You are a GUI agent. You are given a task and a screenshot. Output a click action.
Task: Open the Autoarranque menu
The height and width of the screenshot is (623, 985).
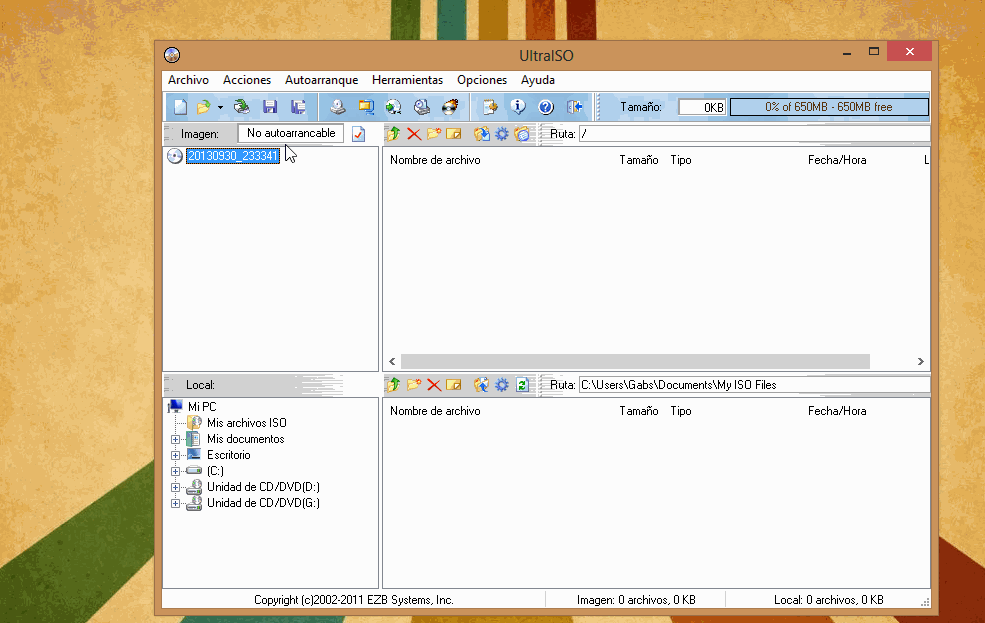tap(322, 80)
